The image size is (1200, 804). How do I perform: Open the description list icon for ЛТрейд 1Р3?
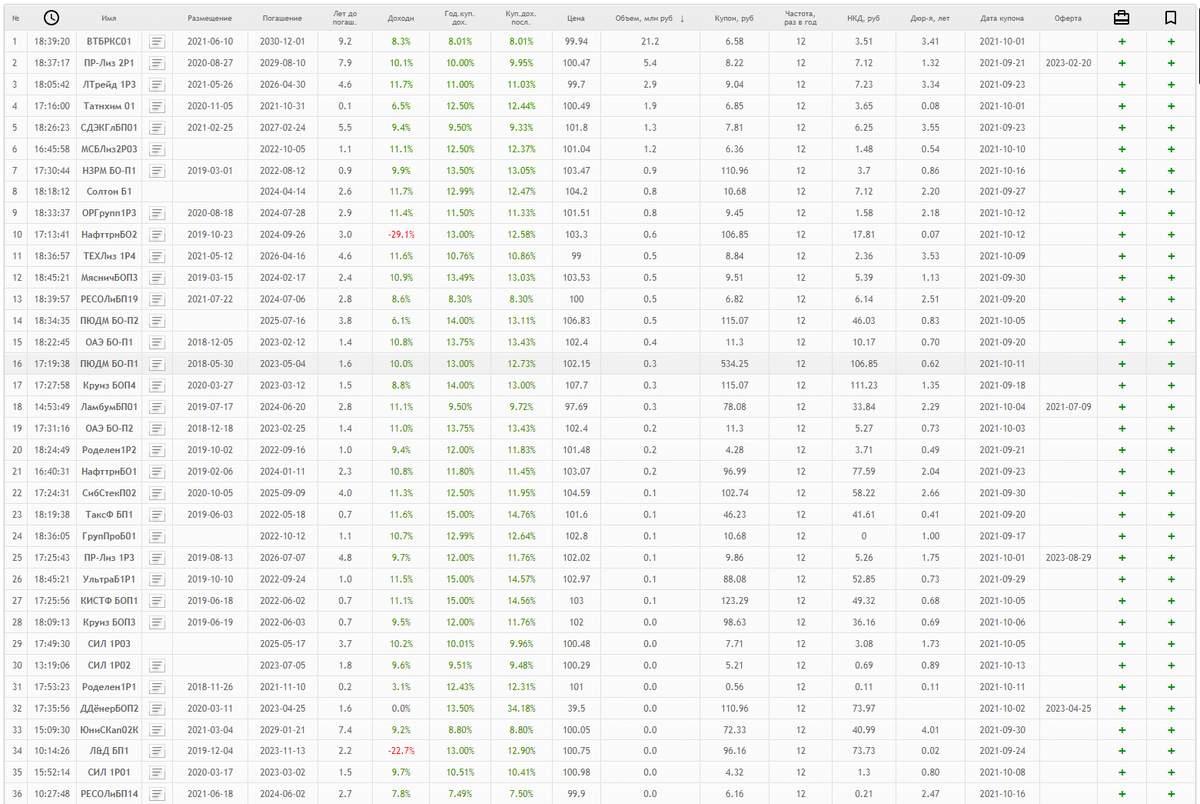point(157,84)
